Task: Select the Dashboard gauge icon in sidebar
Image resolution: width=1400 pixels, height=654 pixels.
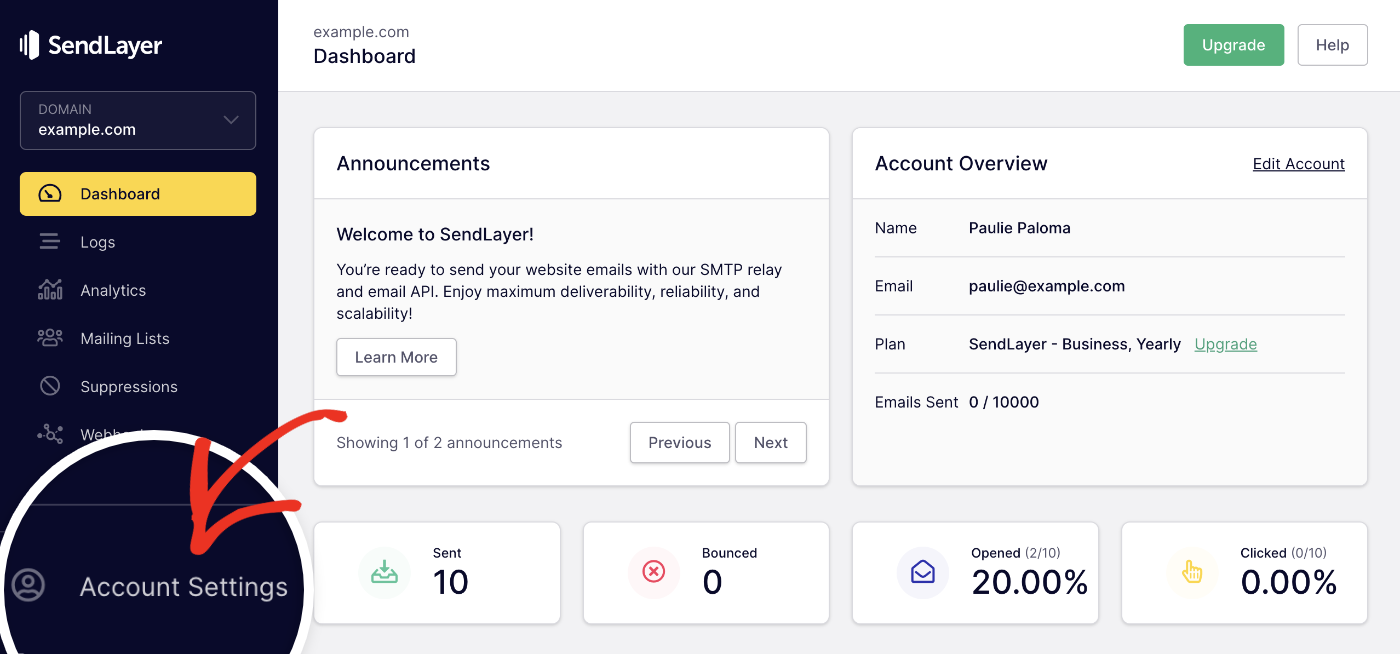Action: click(50, 193)
